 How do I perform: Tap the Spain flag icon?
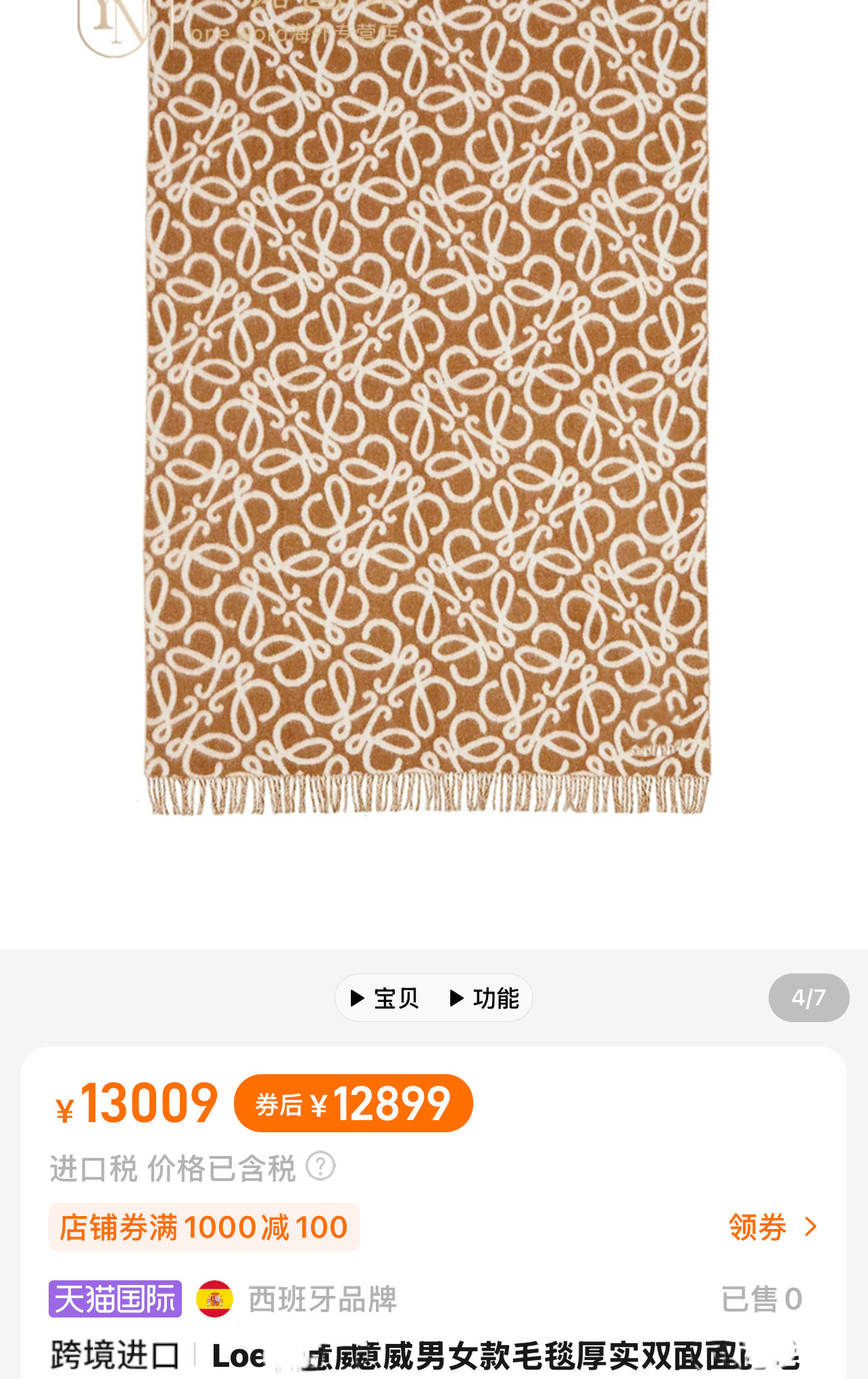point(214,1299)
